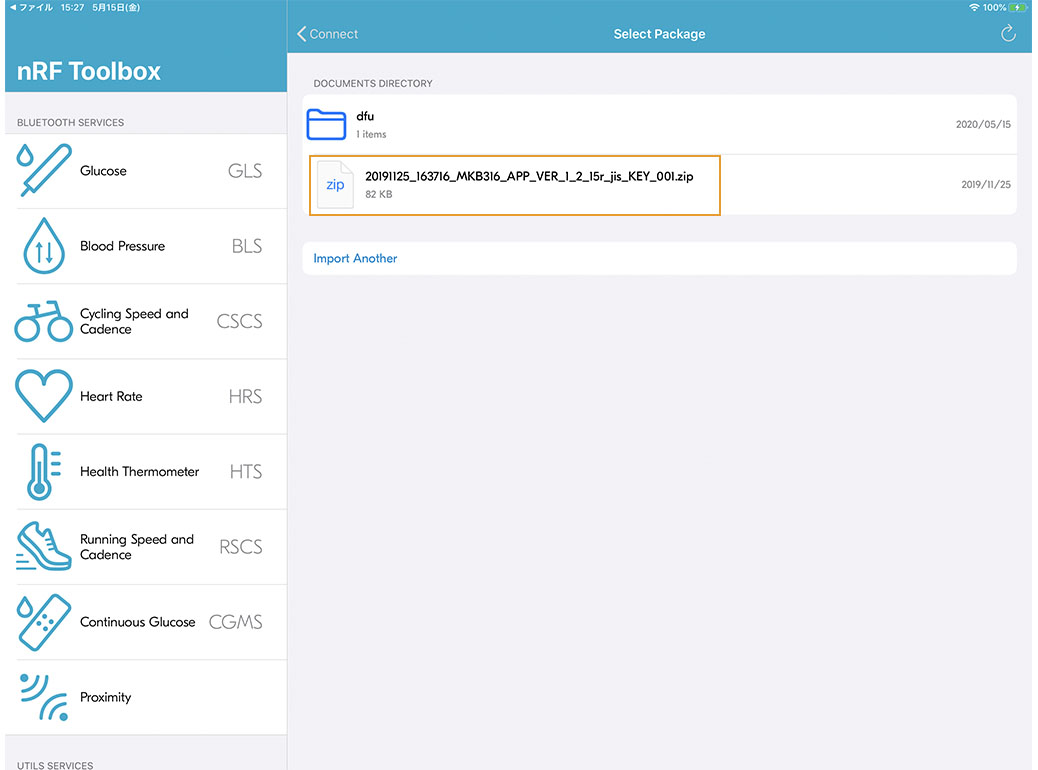Tap the CSCS abbreviation

pyautogui.click(x=240, y=321)
